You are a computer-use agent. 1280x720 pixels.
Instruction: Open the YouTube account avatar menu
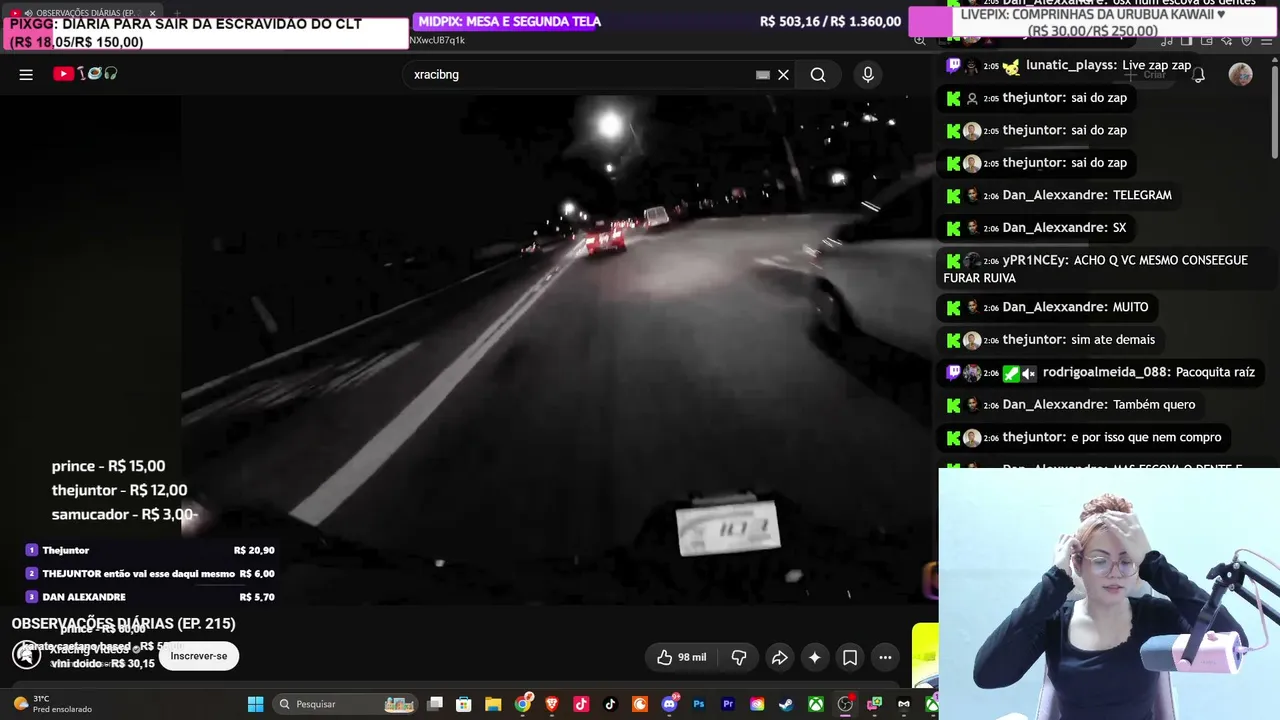(1240, 75)
